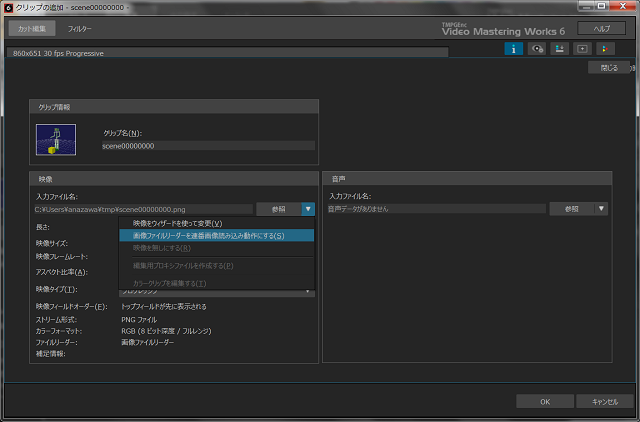This screenshot has height=422, width=640.
Task: Click the clip thumbnail preview image
Action: 55,139
